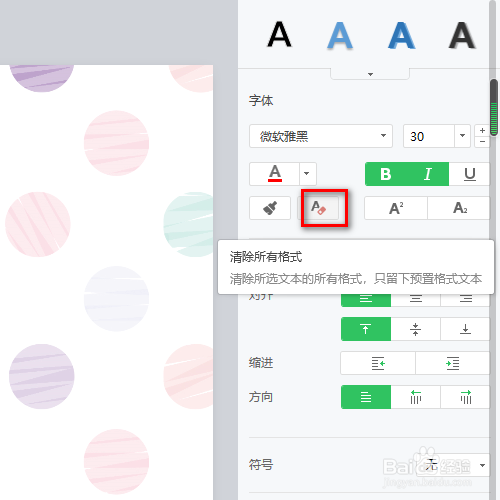Apply subscript formatting
500x500 pixels.
pos(459,208)
